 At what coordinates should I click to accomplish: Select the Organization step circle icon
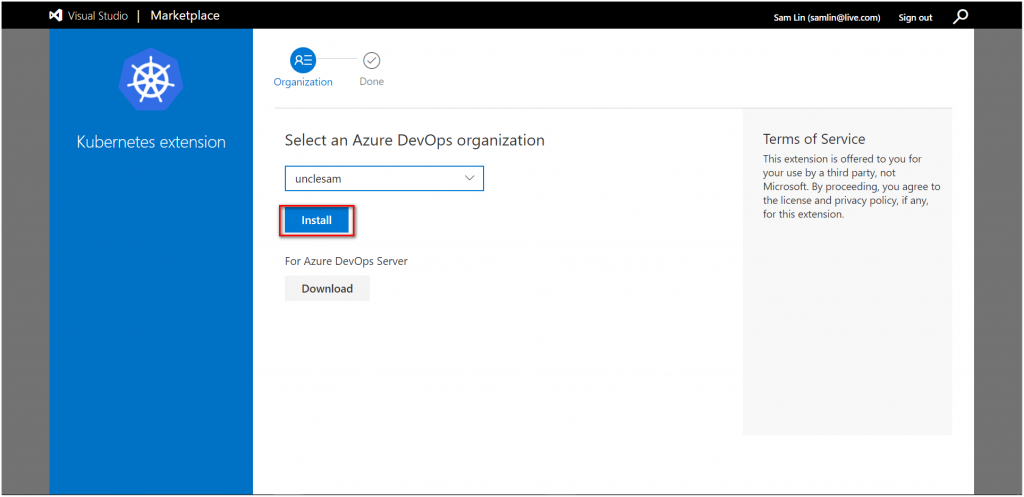(302, 60)
